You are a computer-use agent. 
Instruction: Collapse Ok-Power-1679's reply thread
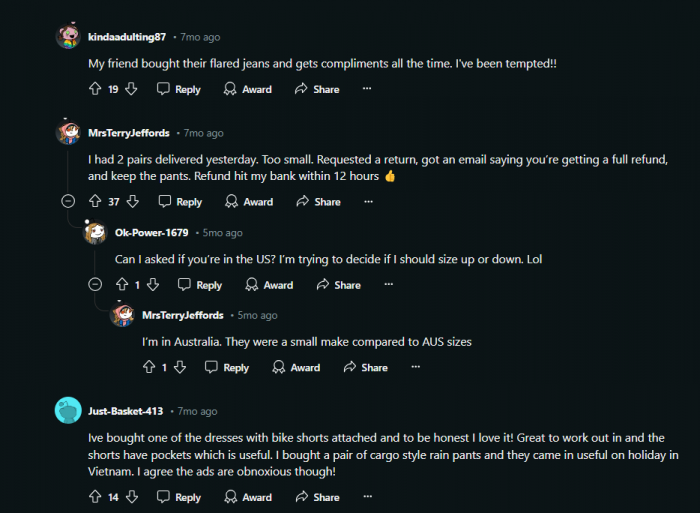[95, 285]
